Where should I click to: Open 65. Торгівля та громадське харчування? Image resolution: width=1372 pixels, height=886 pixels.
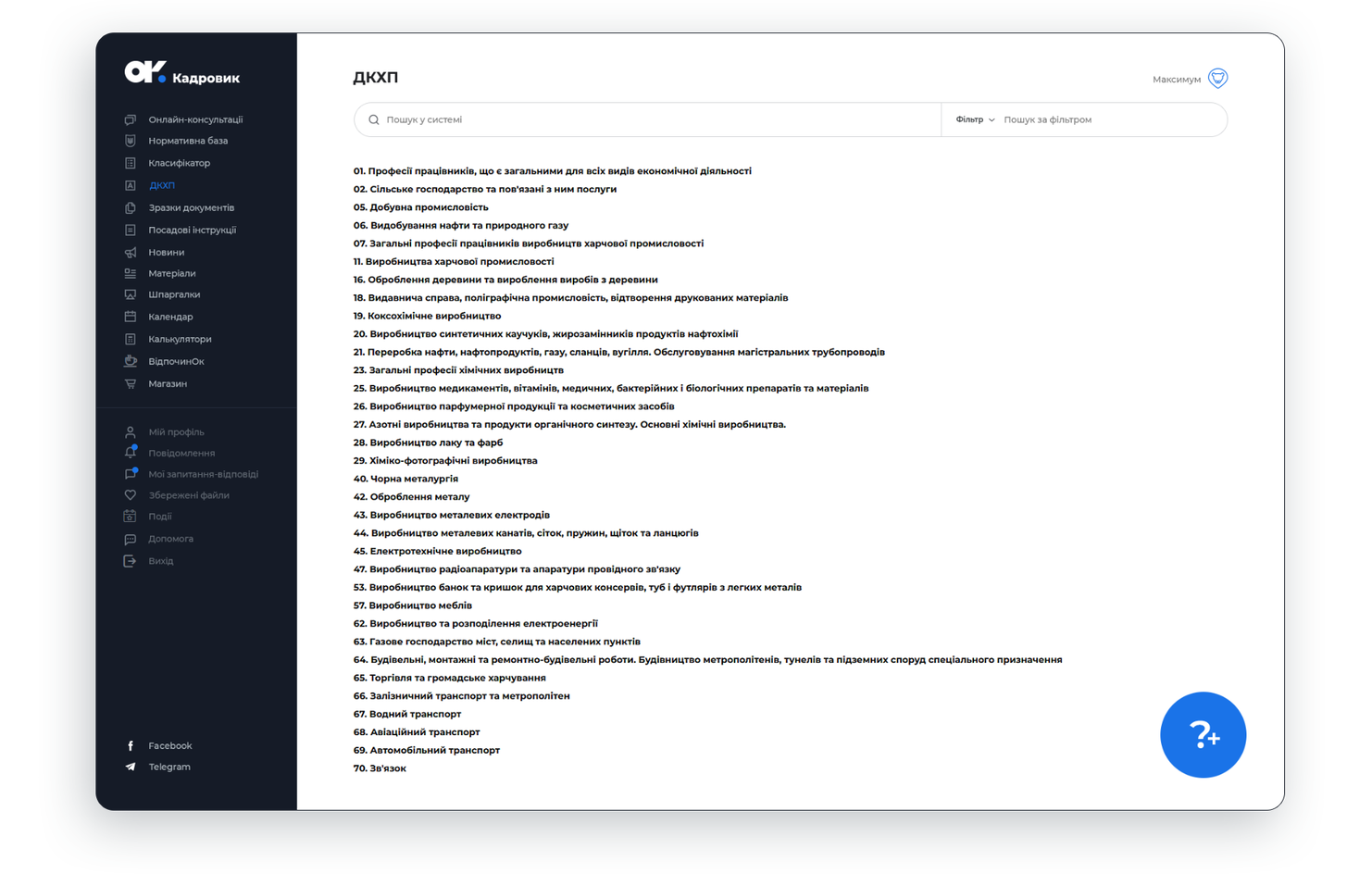pos(449,678)
